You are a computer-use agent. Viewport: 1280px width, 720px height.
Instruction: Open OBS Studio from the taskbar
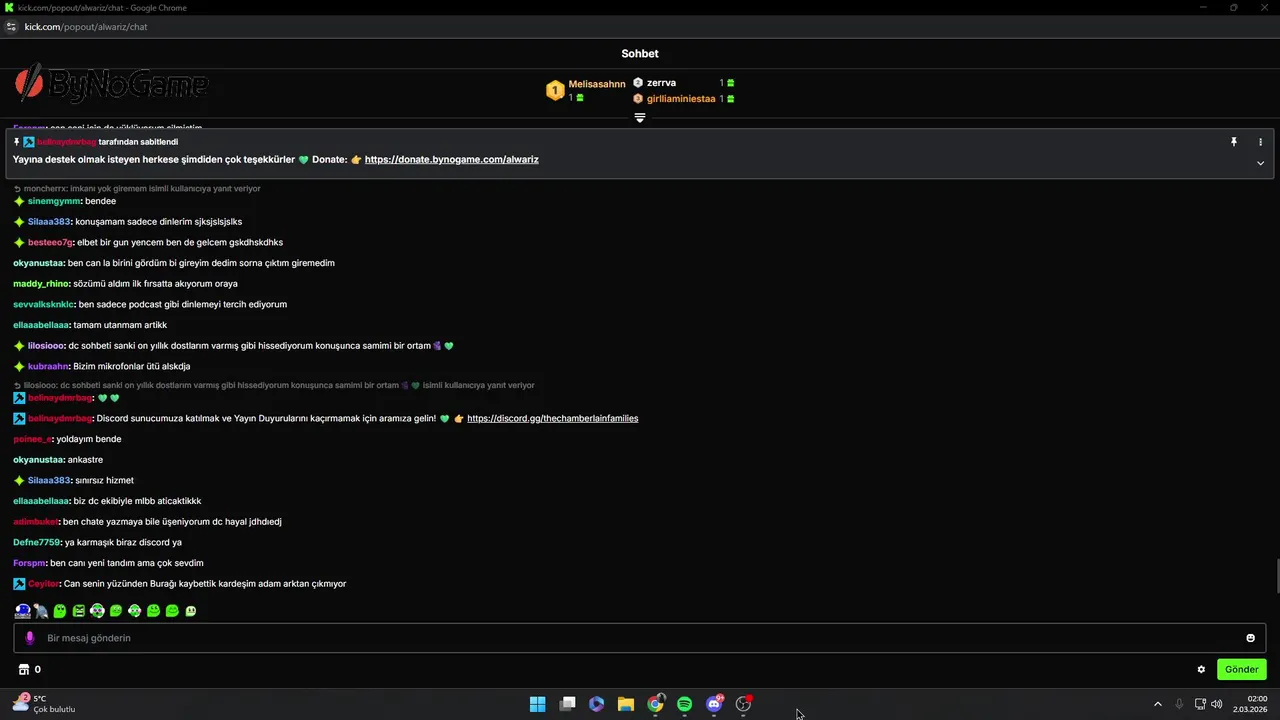click(743, 704)
